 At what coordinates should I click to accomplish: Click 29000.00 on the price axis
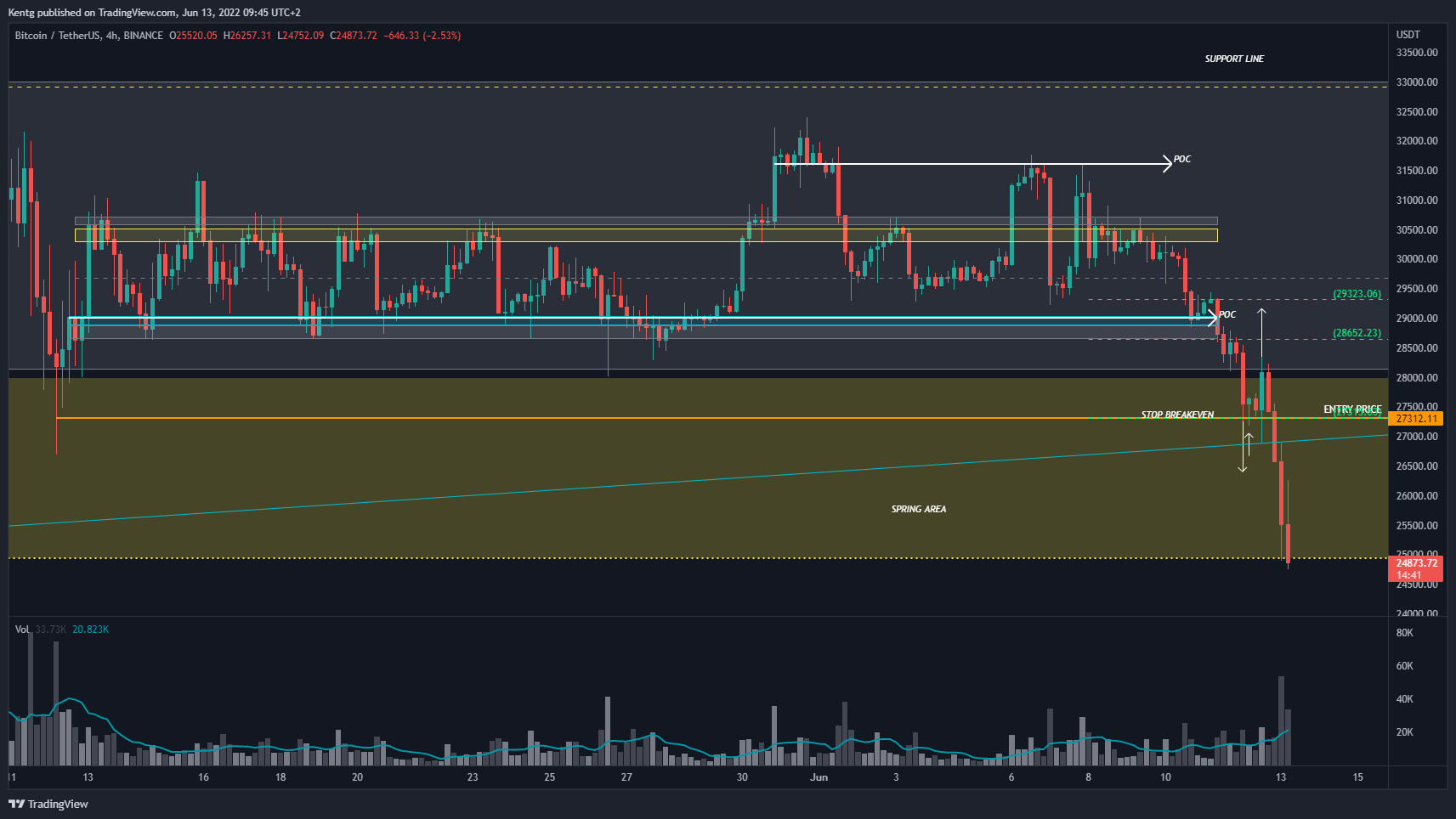[x=1417, y=319]
